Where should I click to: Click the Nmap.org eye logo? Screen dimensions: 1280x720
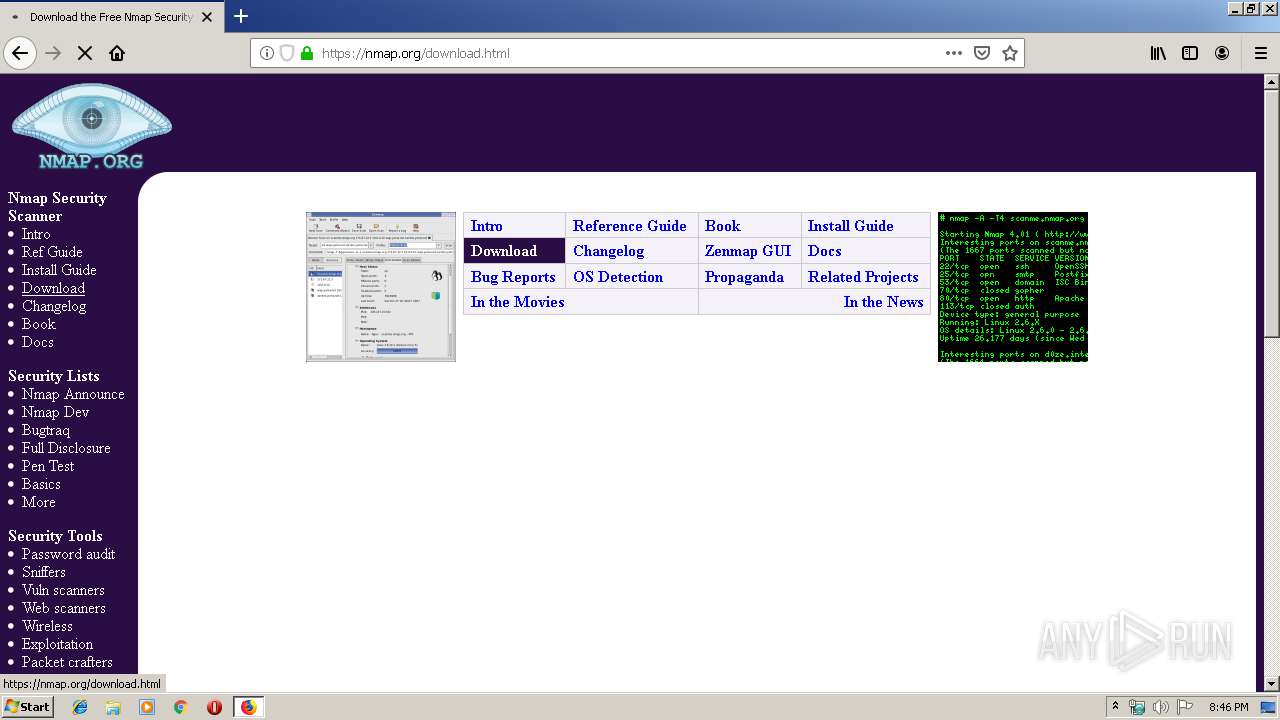91,127
